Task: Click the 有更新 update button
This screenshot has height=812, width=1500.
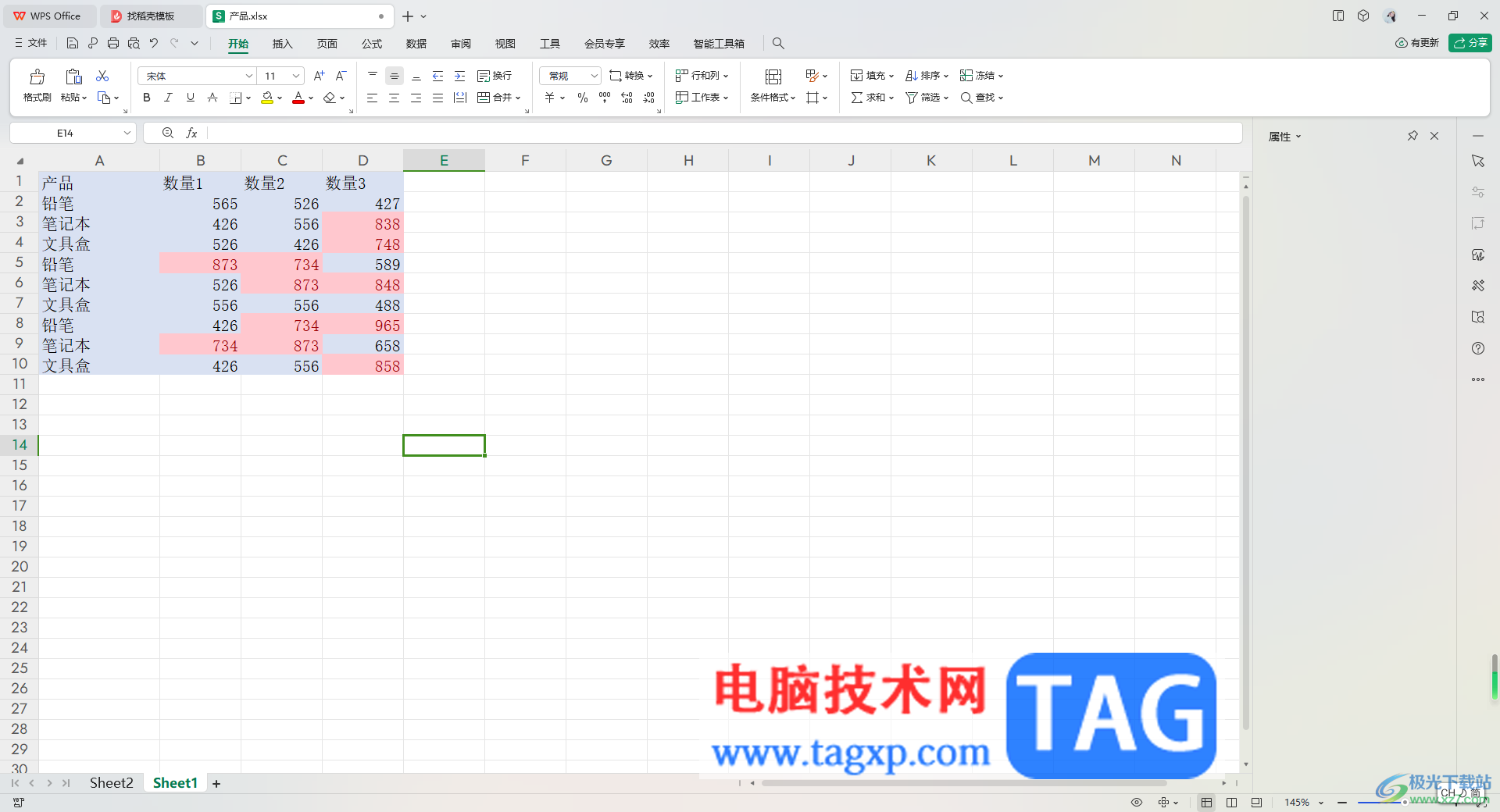Action: (1417, 43)
